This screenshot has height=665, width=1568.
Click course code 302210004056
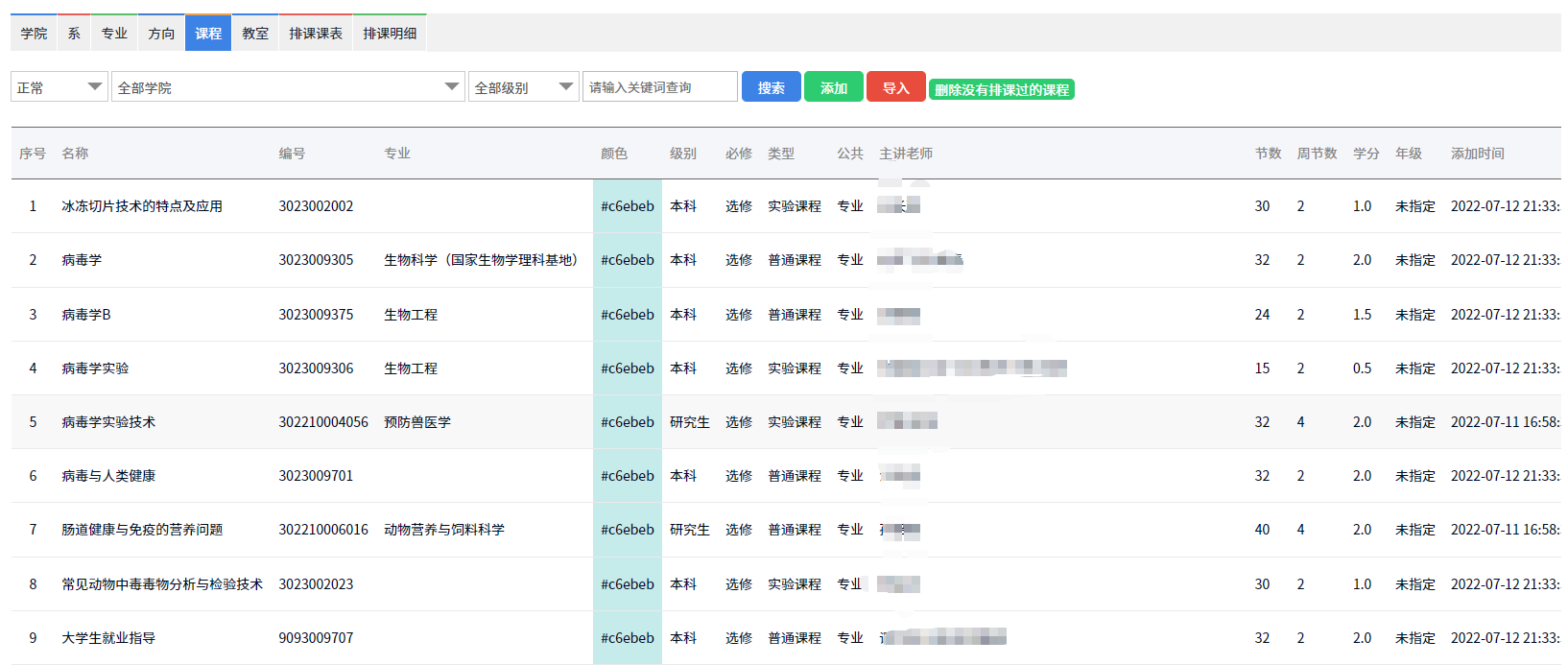[x=323, y=422]
